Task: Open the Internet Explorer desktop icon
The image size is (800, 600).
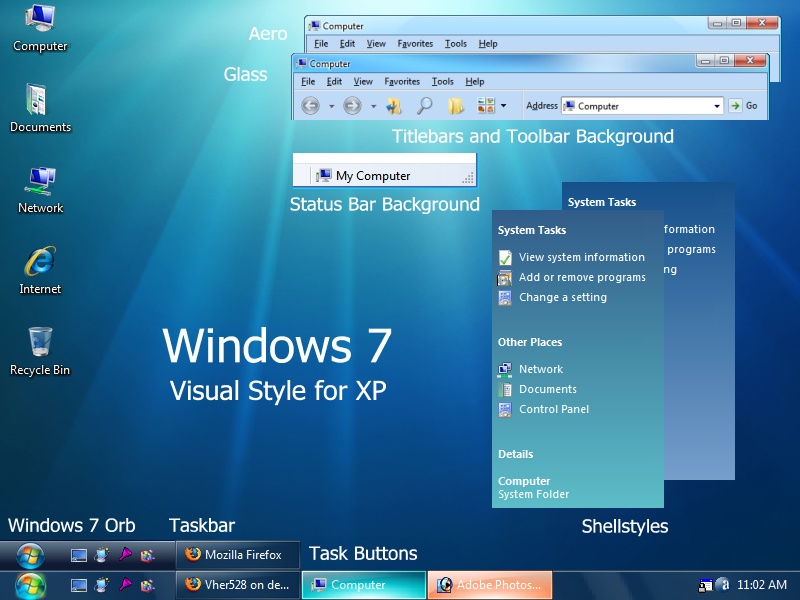Action: click(40, 270)
